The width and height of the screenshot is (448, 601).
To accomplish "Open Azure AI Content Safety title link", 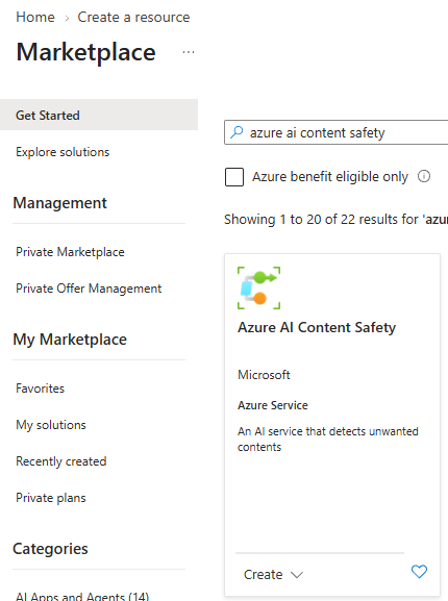I will [x=317, y=327].
